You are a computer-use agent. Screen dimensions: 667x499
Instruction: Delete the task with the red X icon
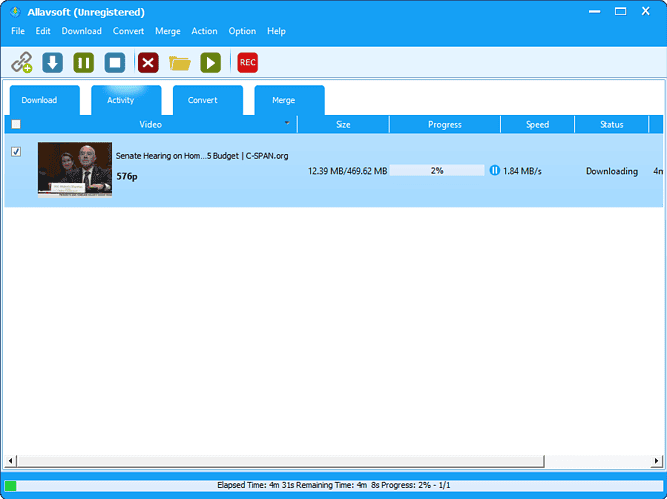click(148, 63)
